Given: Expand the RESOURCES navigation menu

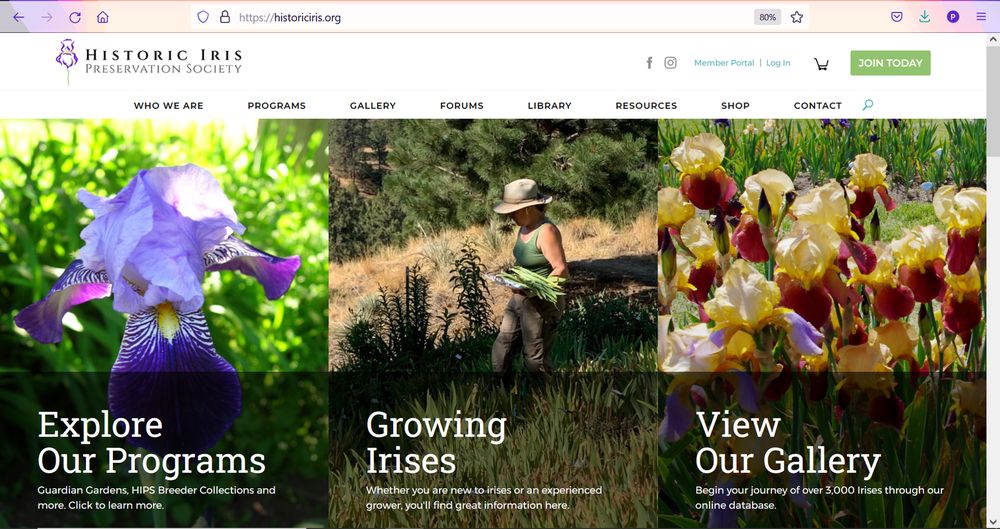Looking at the screenshot, I should click(x=645, y=106).
